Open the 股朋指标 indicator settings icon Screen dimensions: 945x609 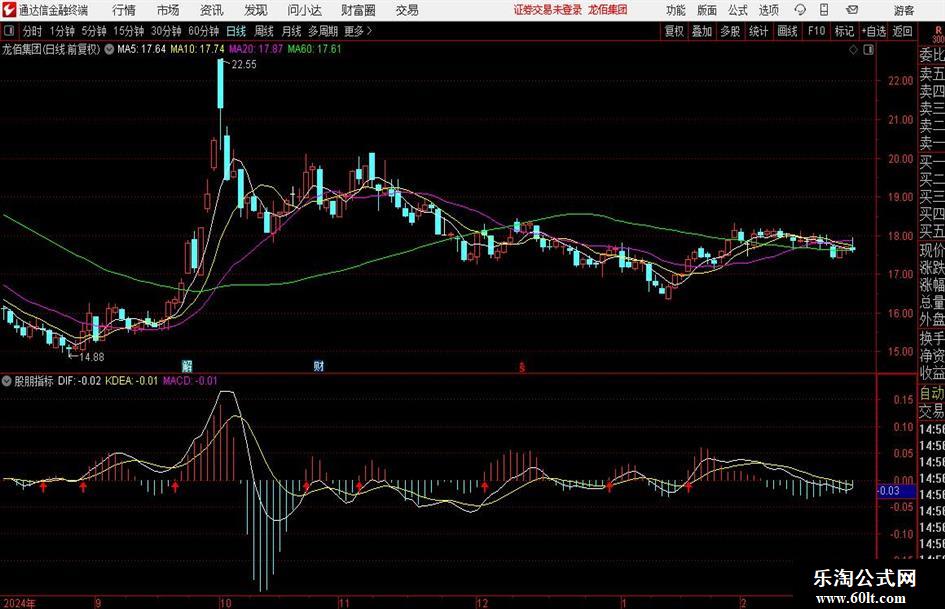[7, 381]
